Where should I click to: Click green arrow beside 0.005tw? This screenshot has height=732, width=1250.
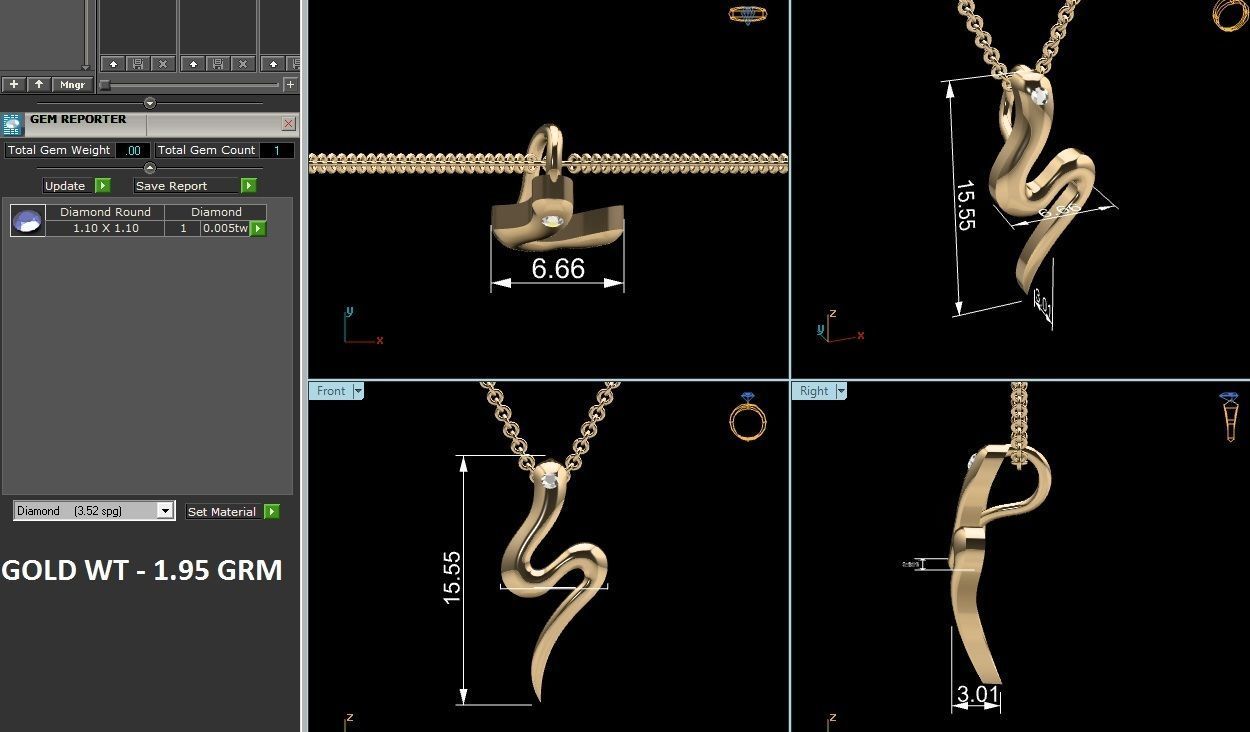[258, 229]
